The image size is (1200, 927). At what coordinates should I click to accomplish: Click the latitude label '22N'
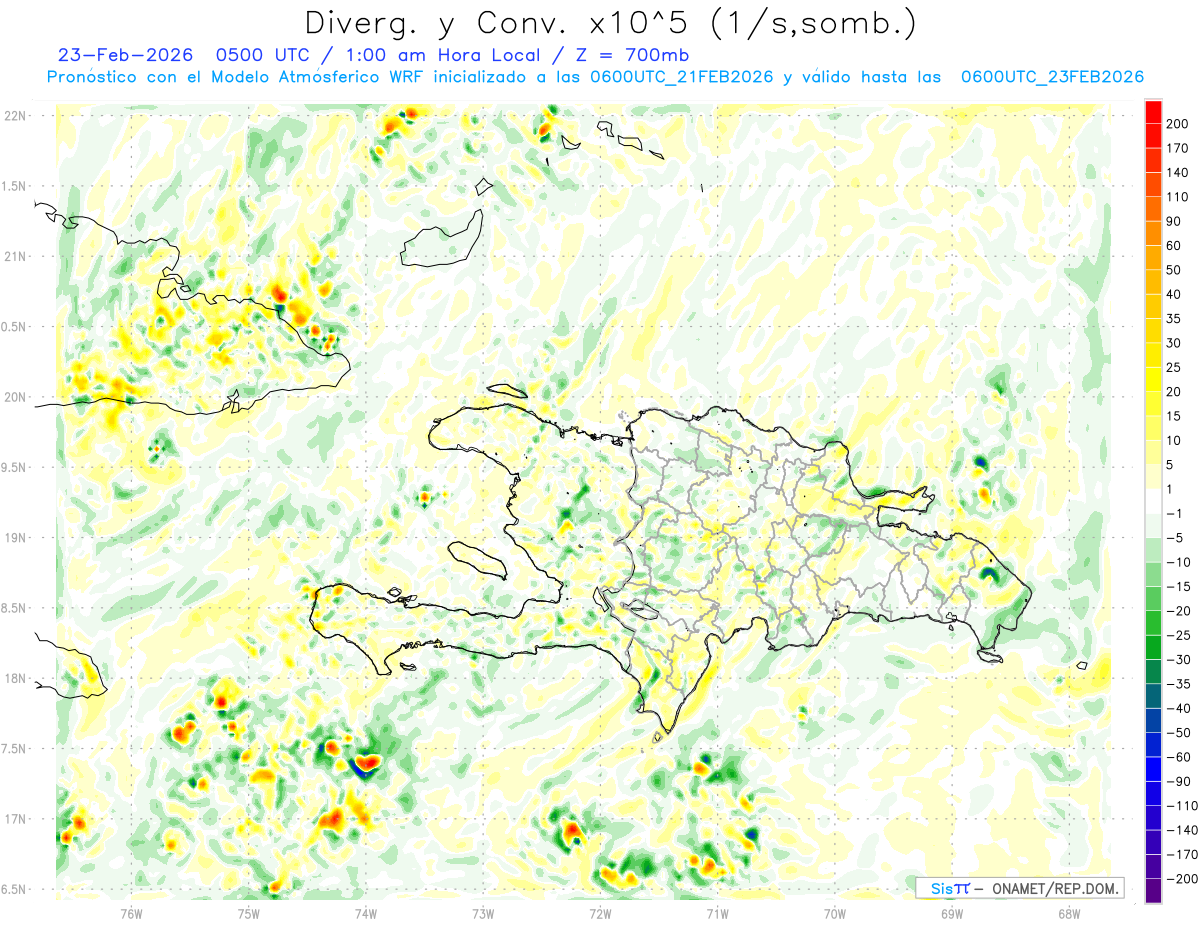(x=15, y=116)
